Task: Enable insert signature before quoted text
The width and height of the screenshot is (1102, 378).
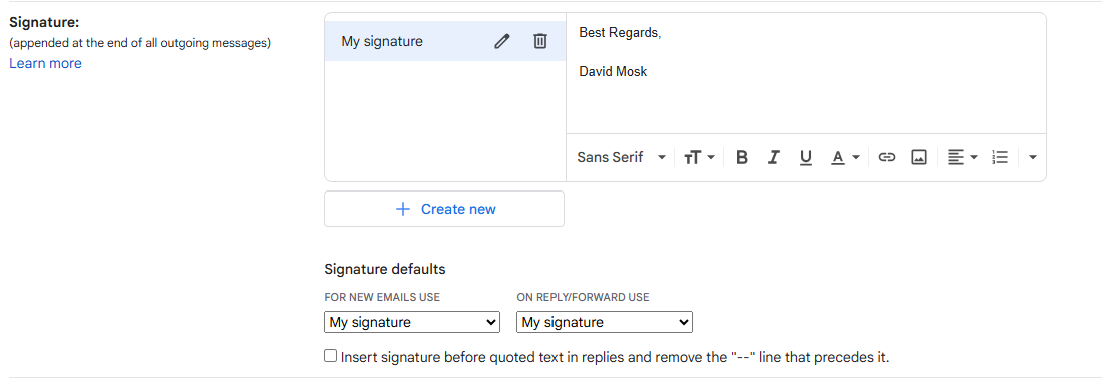Action: tap(330, 356)
